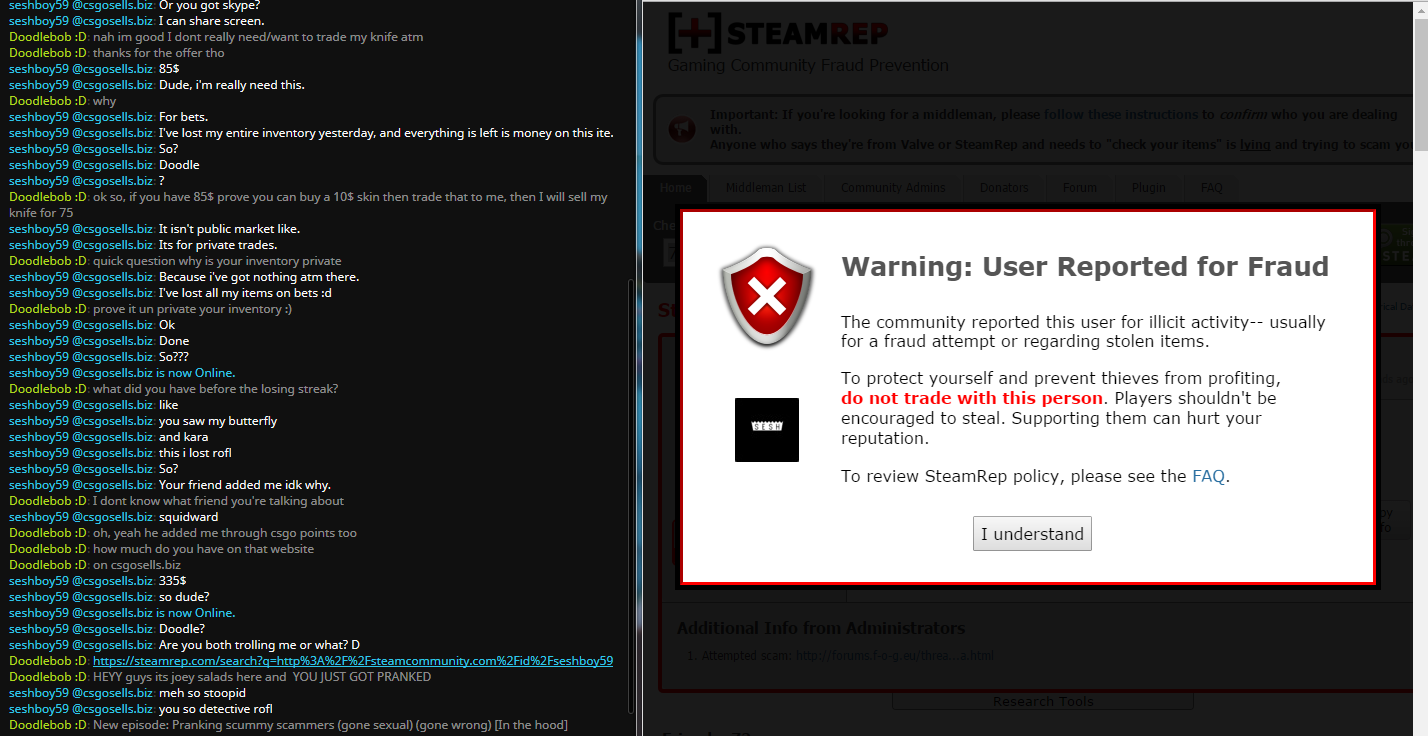Image resolution: width=1428 pixels, height=736 pixels.
Task: Click chat message 'you saw my butterfly'
Action: [x=218, y=421]
